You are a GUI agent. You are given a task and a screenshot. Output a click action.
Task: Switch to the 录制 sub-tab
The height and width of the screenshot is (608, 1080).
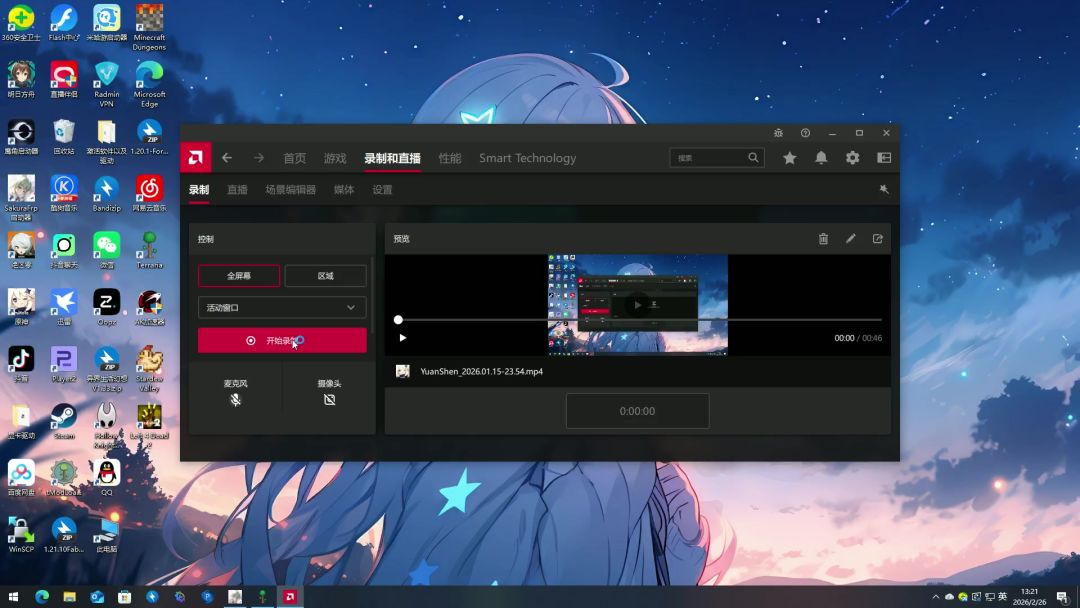[x=199, y=189]
